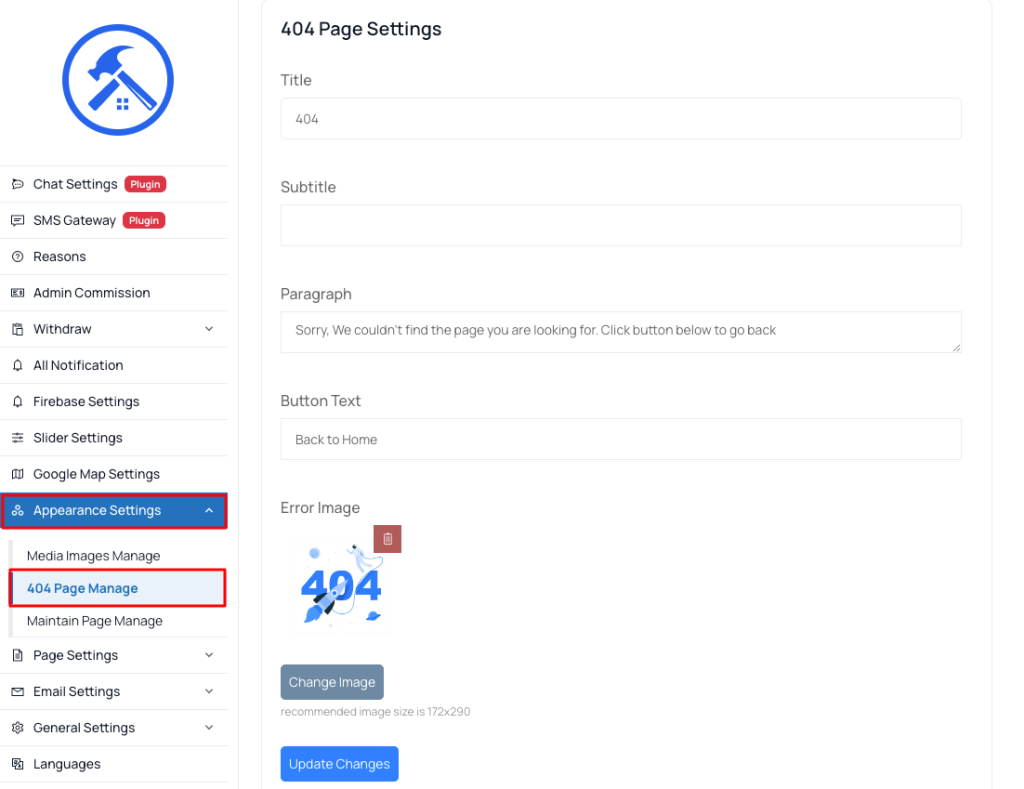Click the Appearance Settings icon

point(18,510)
